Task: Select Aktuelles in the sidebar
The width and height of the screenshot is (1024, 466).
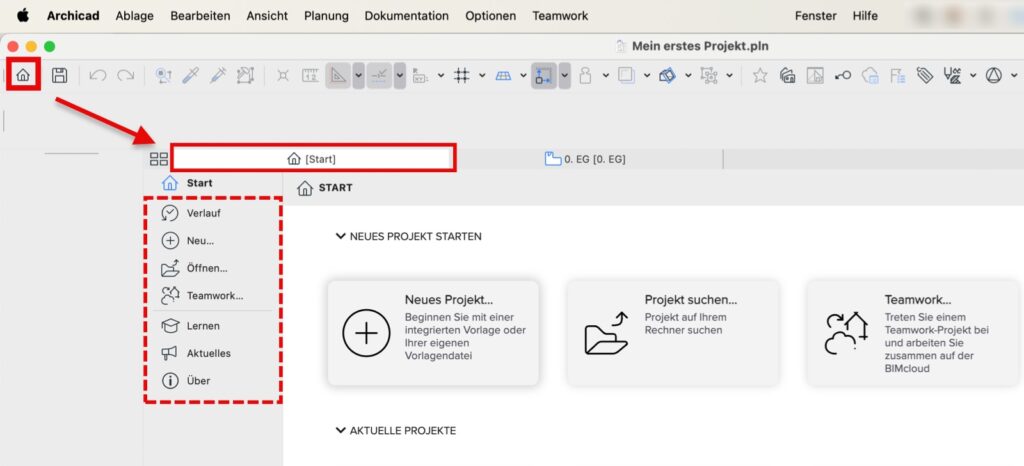Action: click(197, 353)
